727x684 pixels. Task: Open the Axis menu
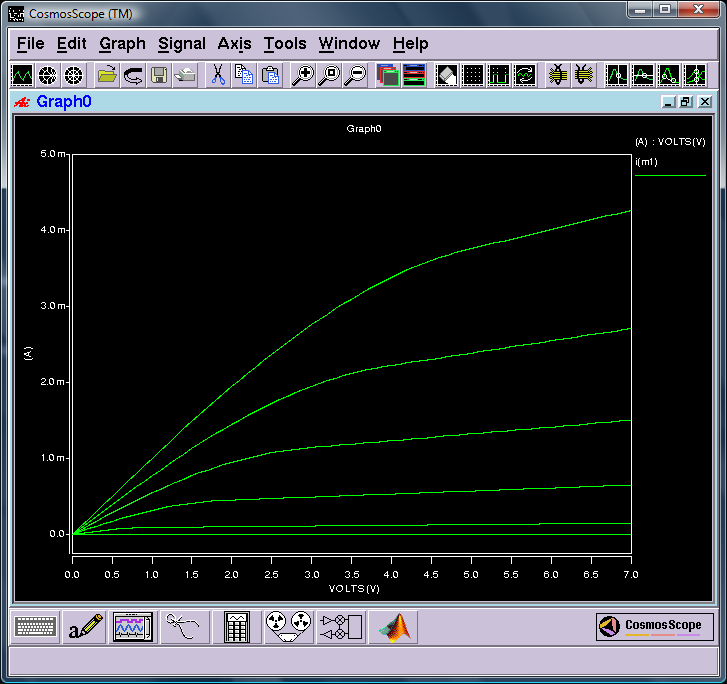235,44
